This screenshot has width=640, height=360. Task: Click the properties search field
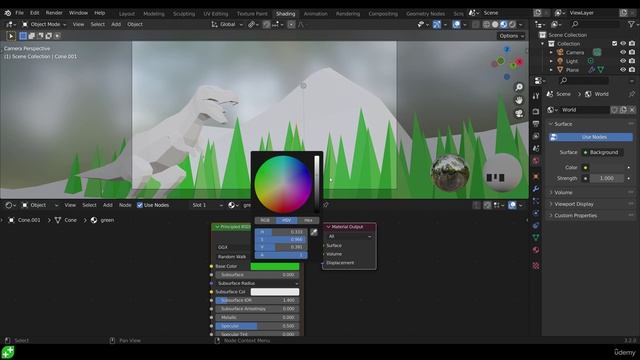coord(584,80)
